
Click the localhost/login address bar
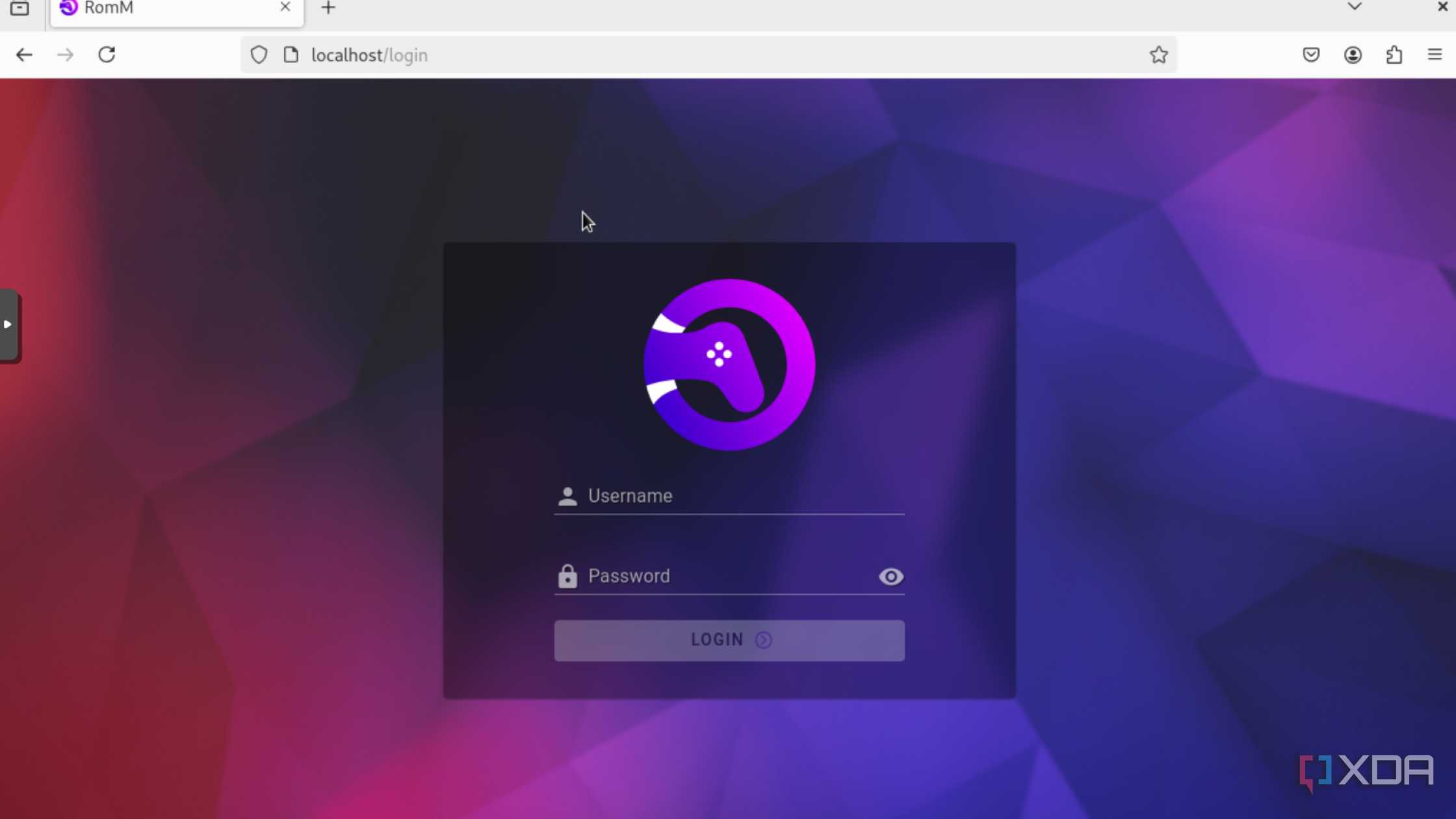pyautogui.click(x=708, y=55)
